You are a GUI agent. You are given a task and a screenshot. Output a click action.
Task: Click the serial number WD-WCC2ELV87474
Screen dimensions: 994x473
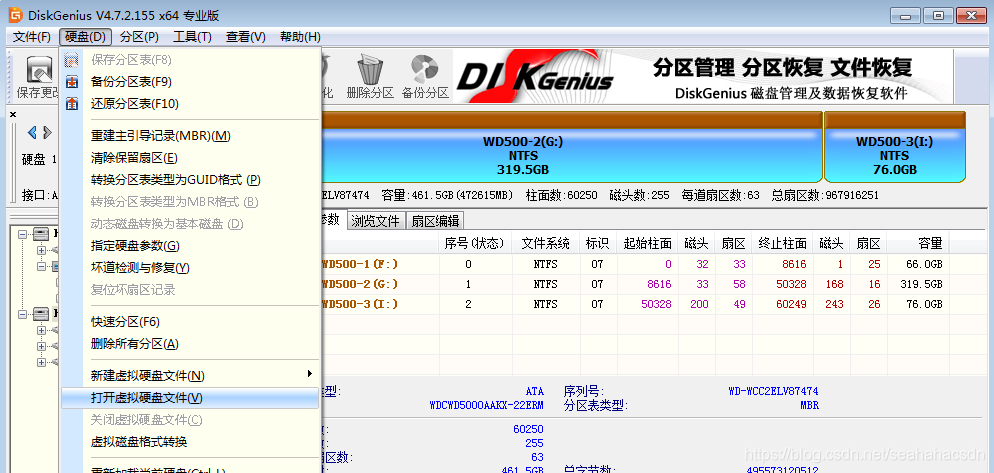coord(773,392)
